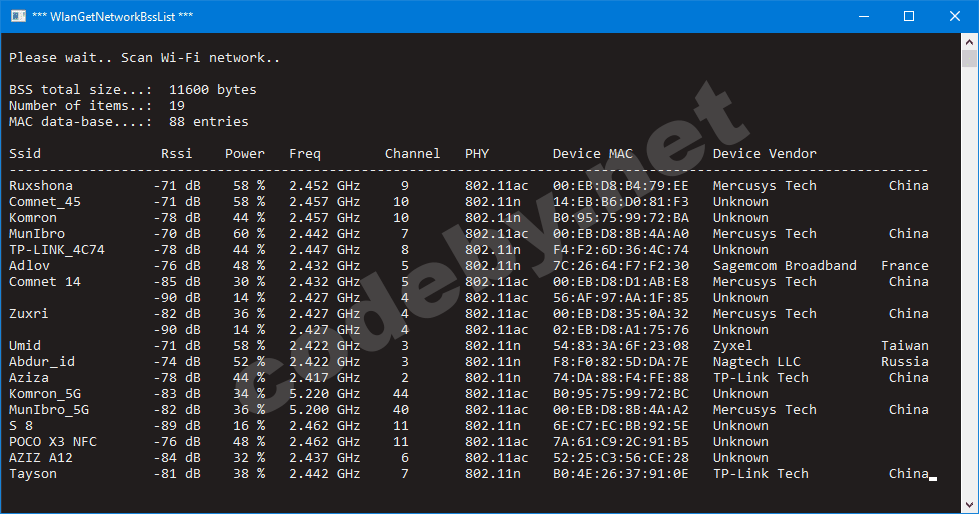
Task: Click MAC address 54:83:3A:6F:23:08
Action: tap(621, 345)
